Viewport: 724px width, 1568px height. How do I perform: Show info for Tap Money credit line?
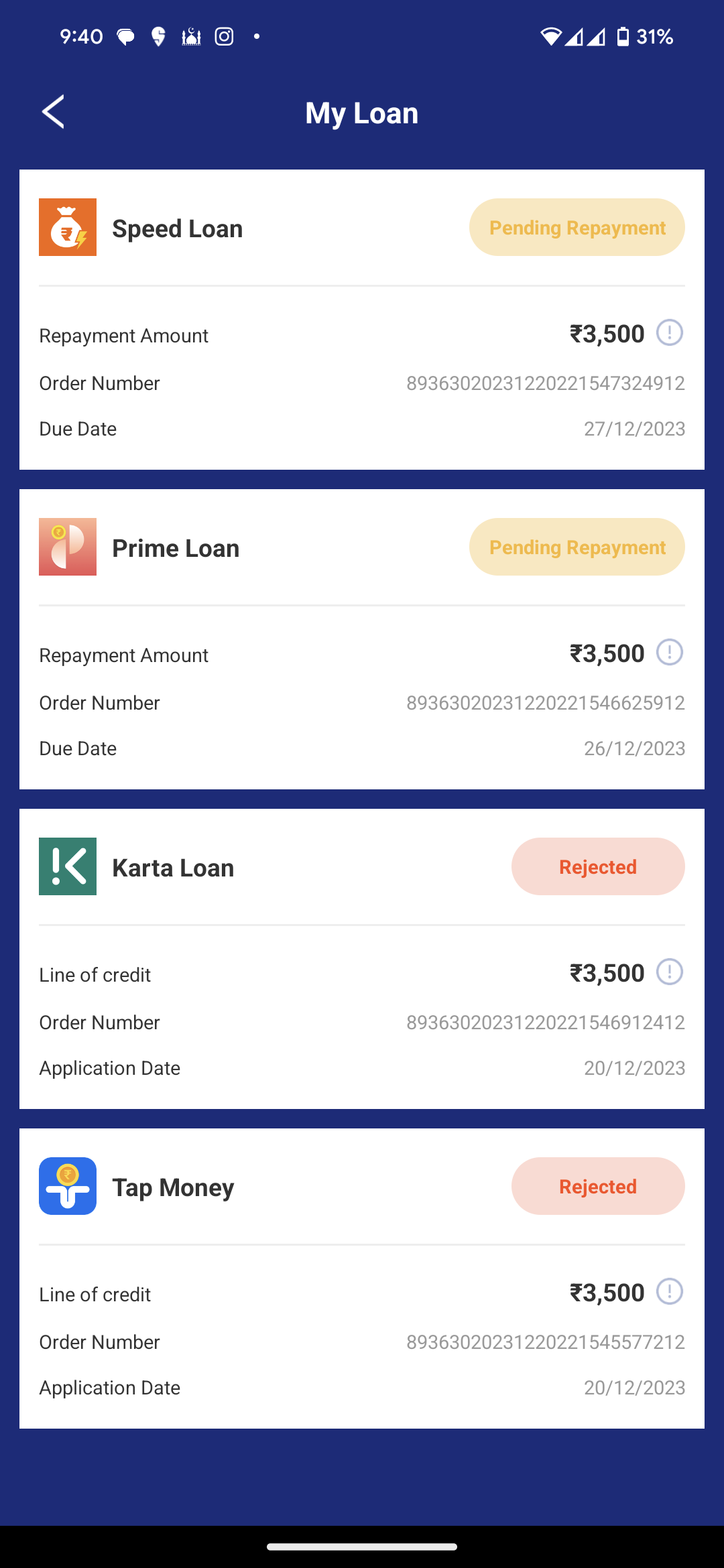pyautogui.click(x=669, y=1291)
